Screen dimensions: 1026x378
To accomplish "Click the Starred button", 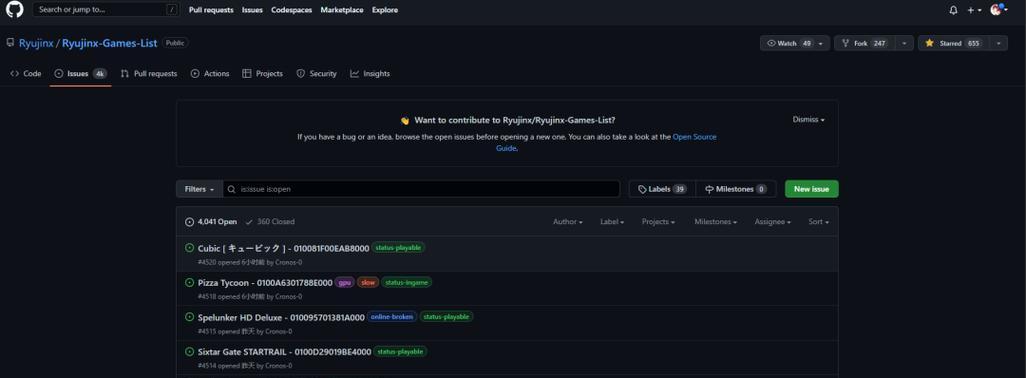I will pos(953,43).
